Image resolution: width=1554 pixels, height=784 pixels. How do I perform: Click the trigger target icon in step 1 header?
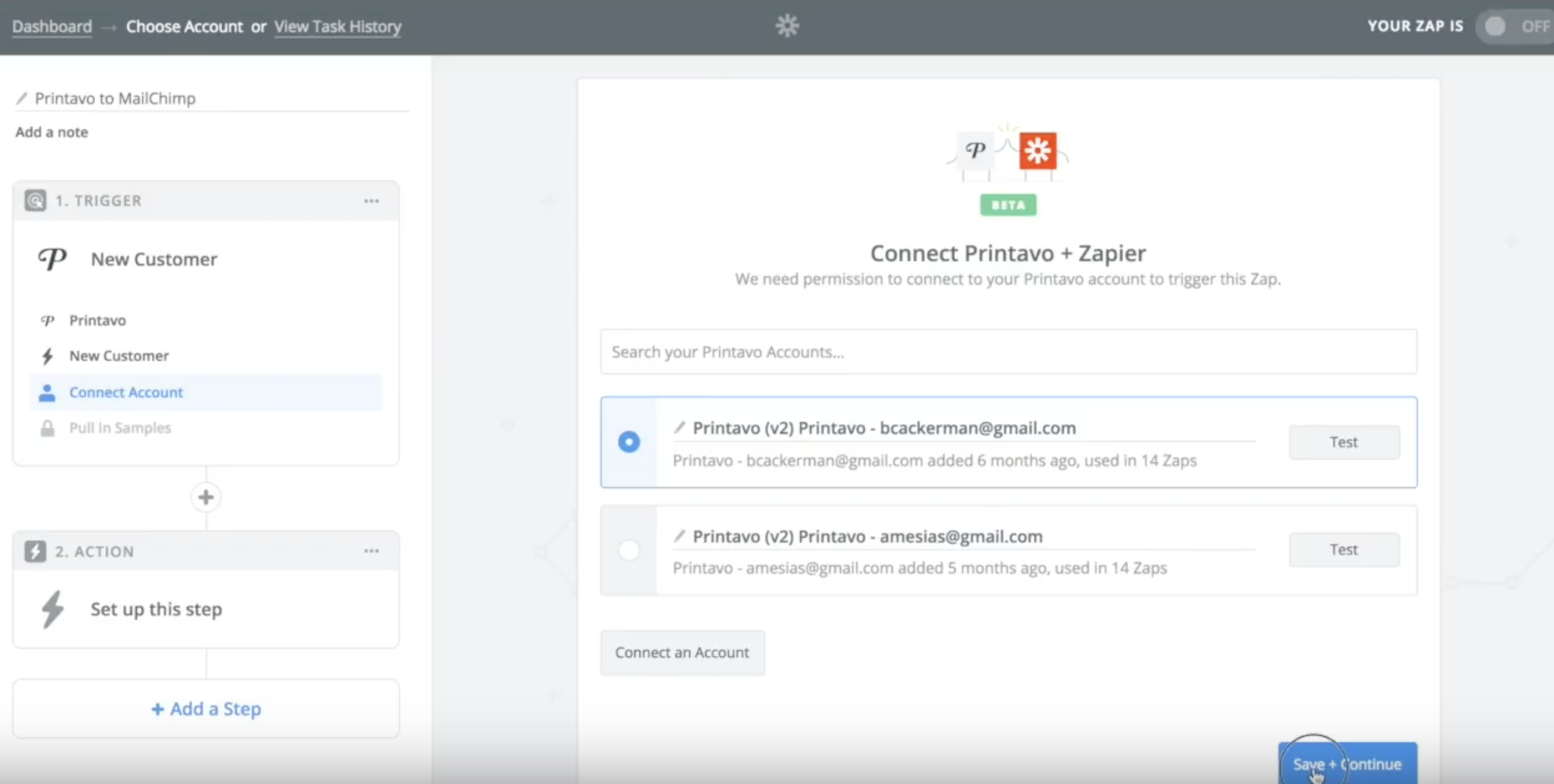(34, 200)
